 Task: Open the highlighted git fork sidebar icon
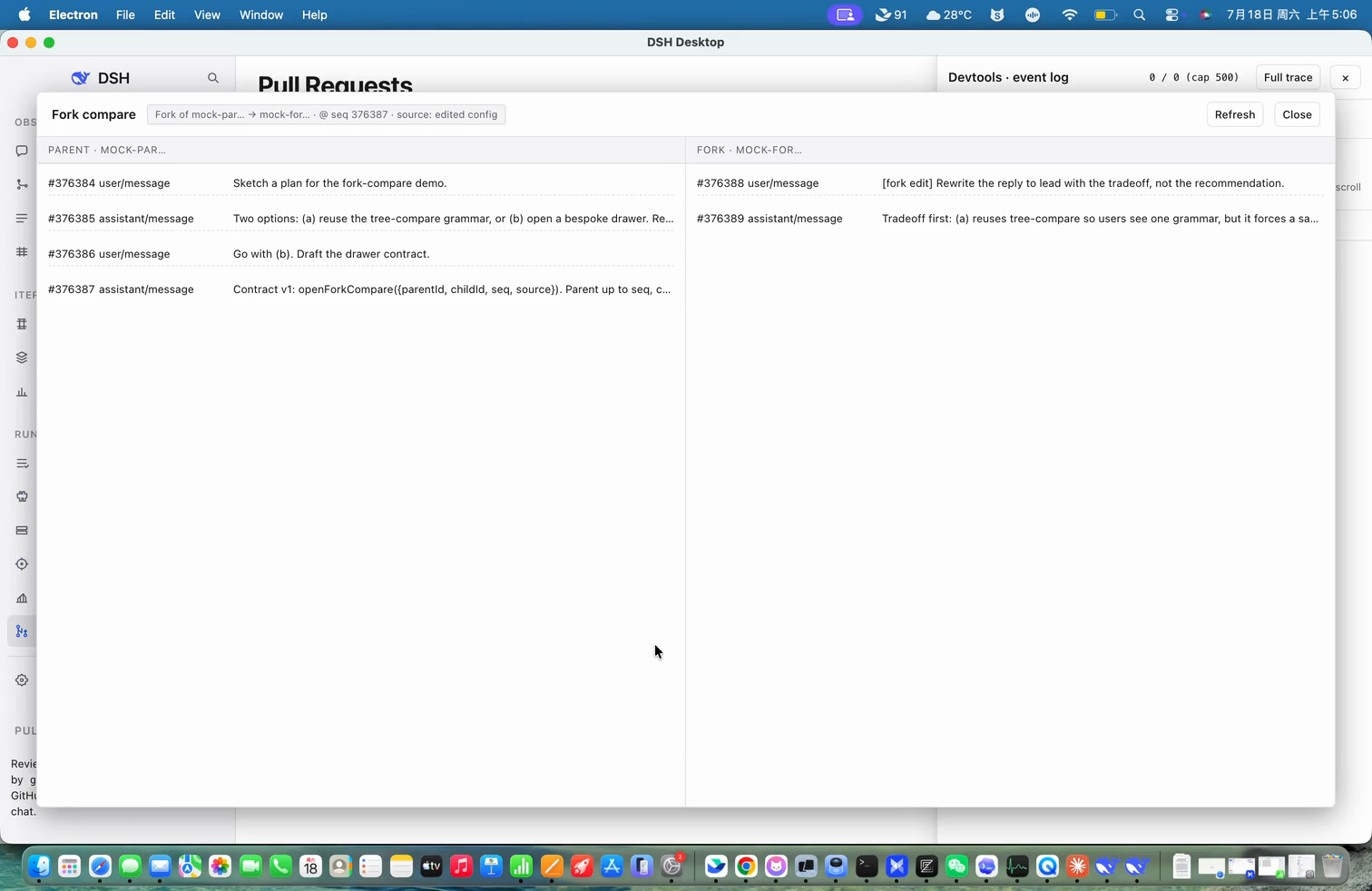coord(22,632)
